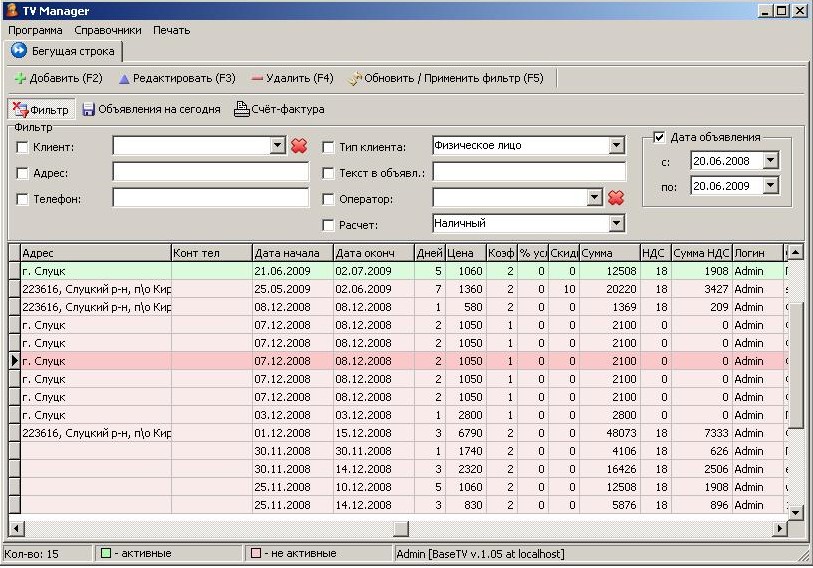Image resolution: width=813 pixels, height=568 pixels.
Task: Click the Адрес column header
Action: tap(95, 253)
